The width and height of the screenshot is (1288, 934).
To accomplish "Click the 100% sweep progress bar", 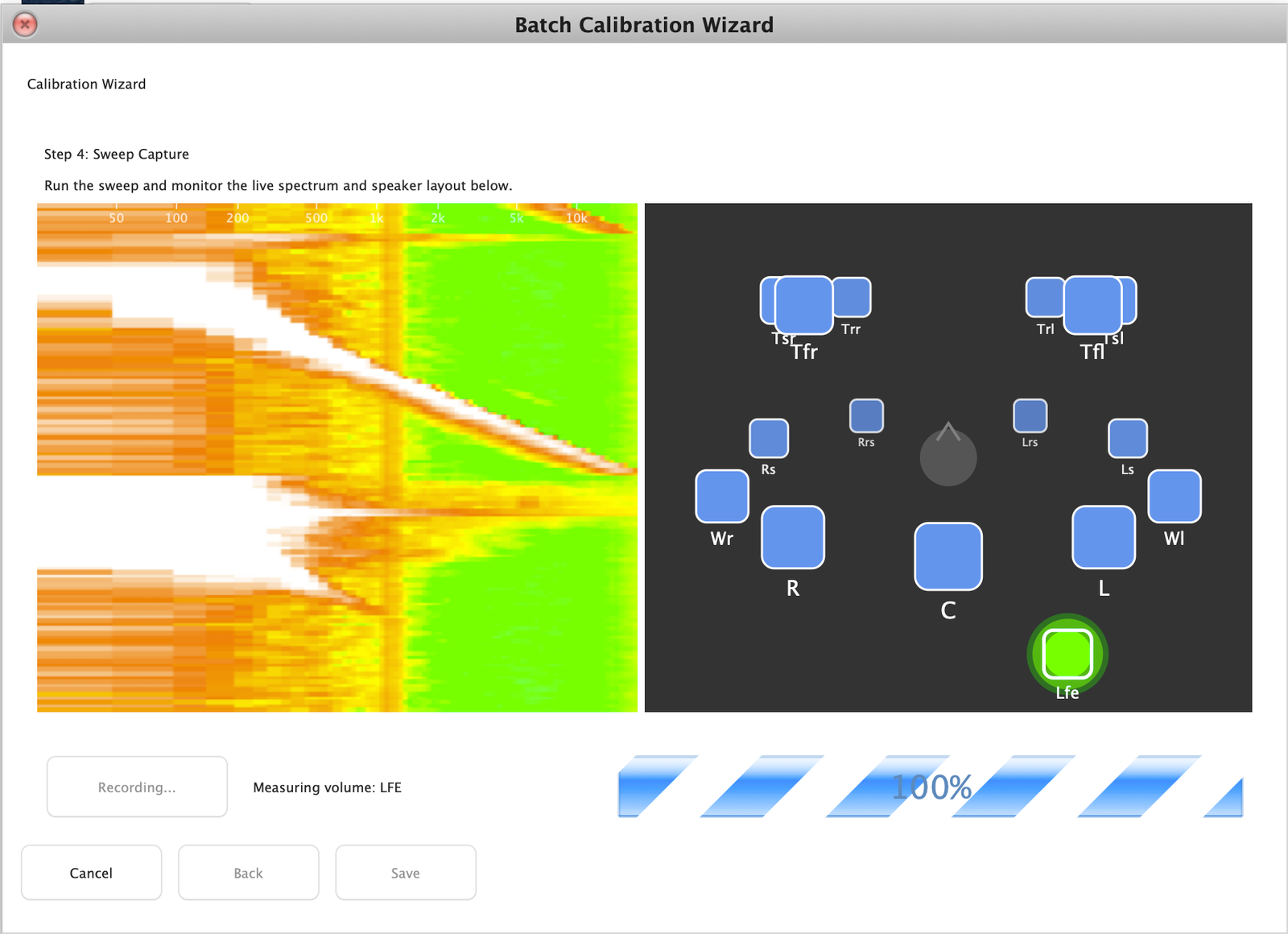I will pyautogui.click(x=930, y=787).
